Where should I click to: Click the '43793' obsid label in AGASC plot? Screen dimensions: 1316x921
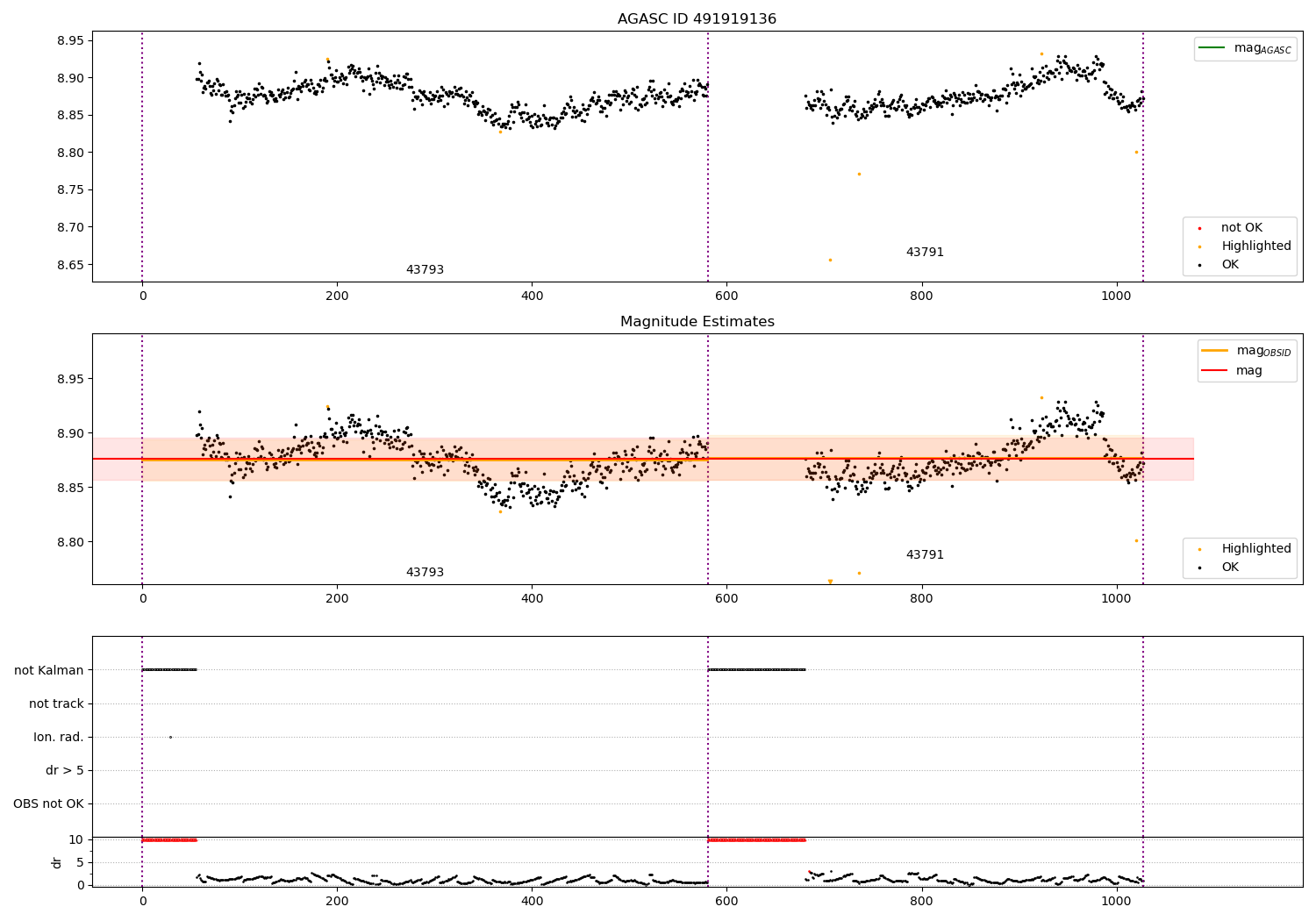click(425, 270)
